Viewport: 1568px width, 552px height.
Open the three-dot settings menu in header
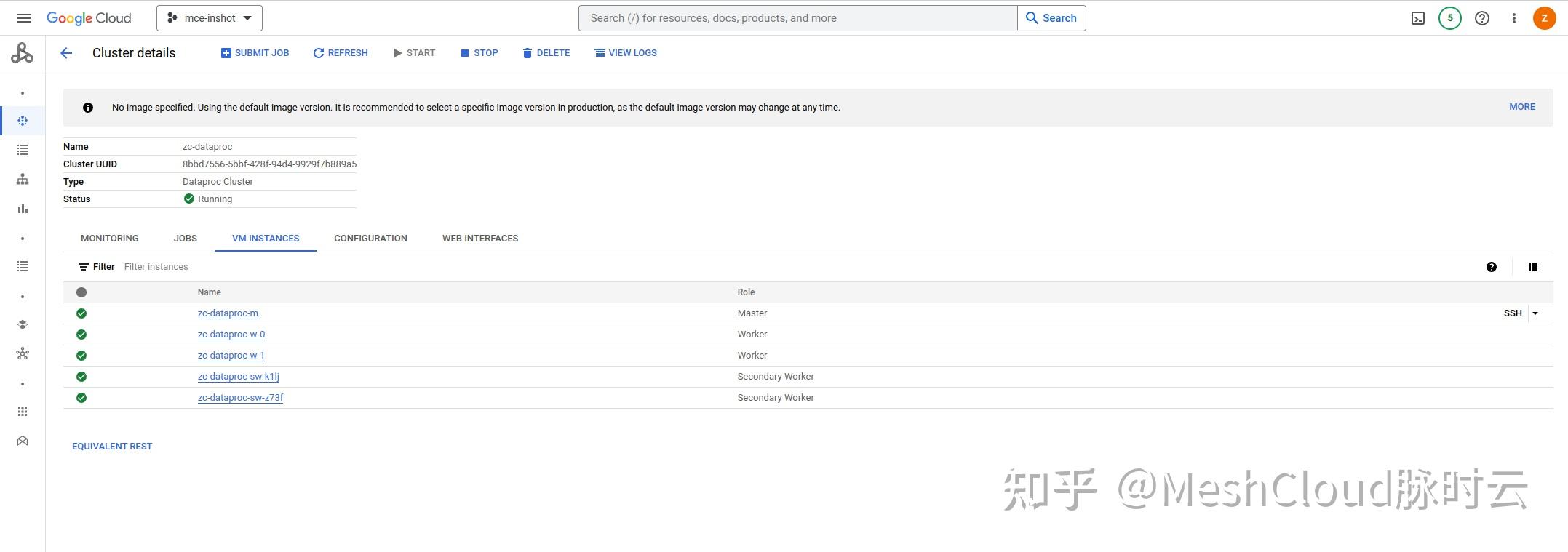click(x=1514, y=18)
